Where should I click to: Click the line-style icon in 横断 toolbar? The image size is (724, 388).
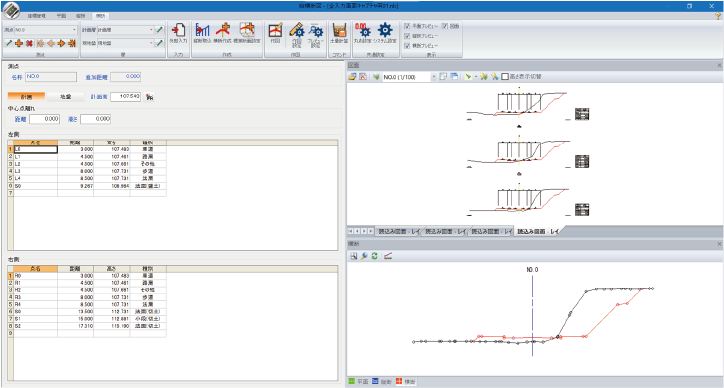[388, 256]
